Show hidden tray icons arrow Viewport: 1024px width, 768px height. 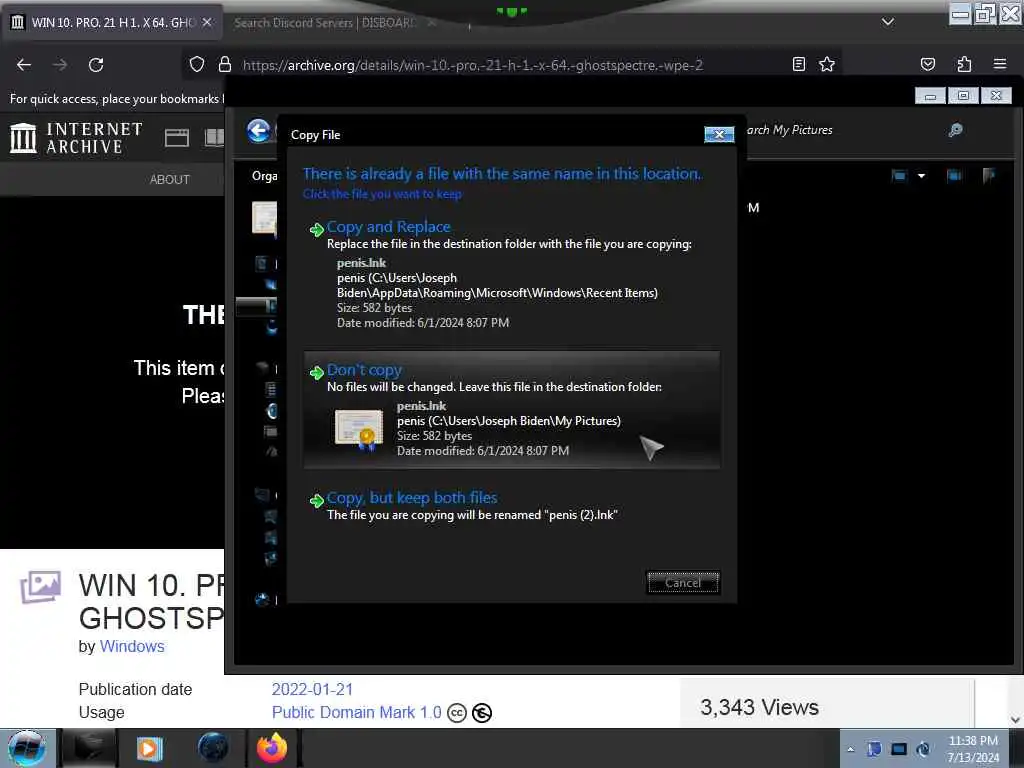pyautogui.click(x=850, y=749)
